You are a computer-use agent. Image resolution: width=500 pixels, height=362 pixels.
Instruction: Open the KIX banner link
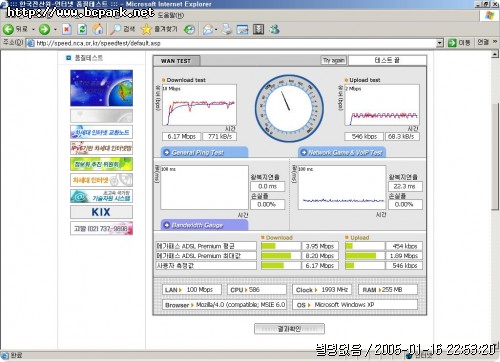pyautogui.click(x=101, y=212)
